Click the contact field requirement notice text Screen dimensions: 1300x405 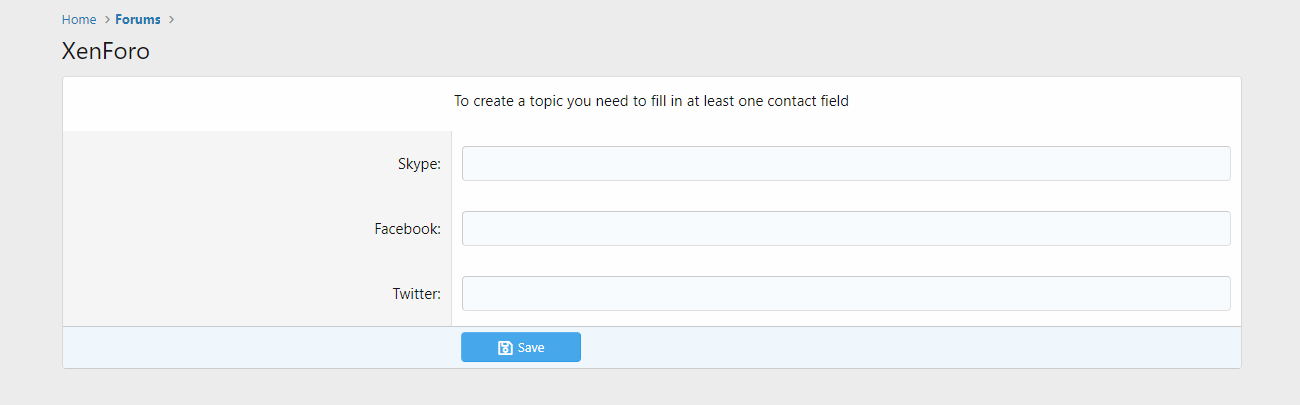point(651,101)
